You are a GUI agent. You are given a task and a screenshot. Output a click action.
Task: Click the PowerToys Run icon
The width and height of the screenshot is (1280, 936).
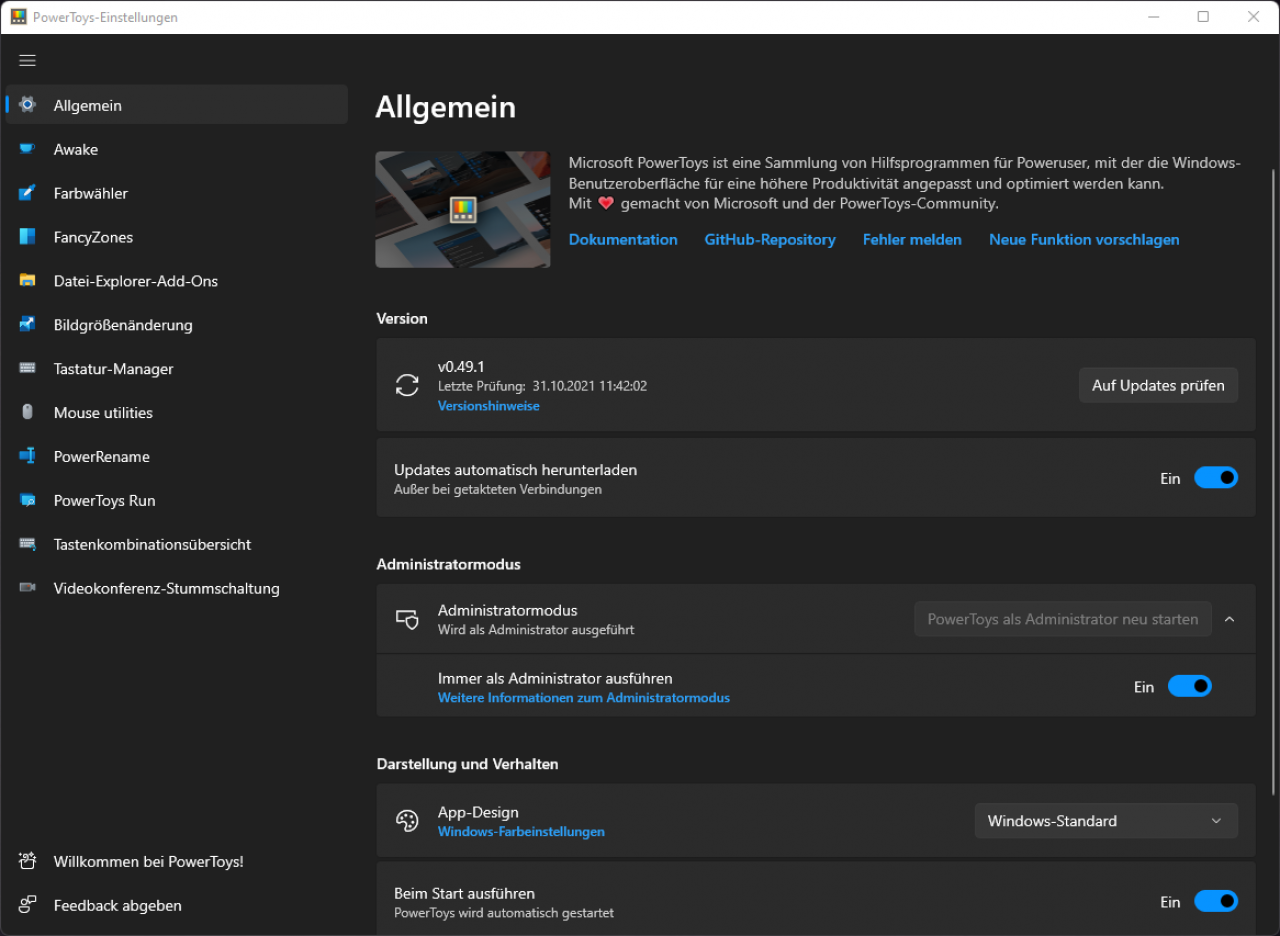coord(27,501)
